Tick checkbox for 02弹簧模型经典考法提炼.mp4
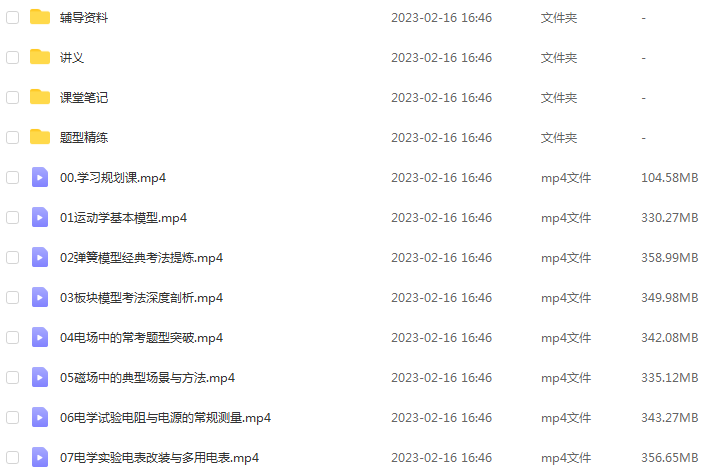This screenshot has width=712, height=475. [12, 257]
